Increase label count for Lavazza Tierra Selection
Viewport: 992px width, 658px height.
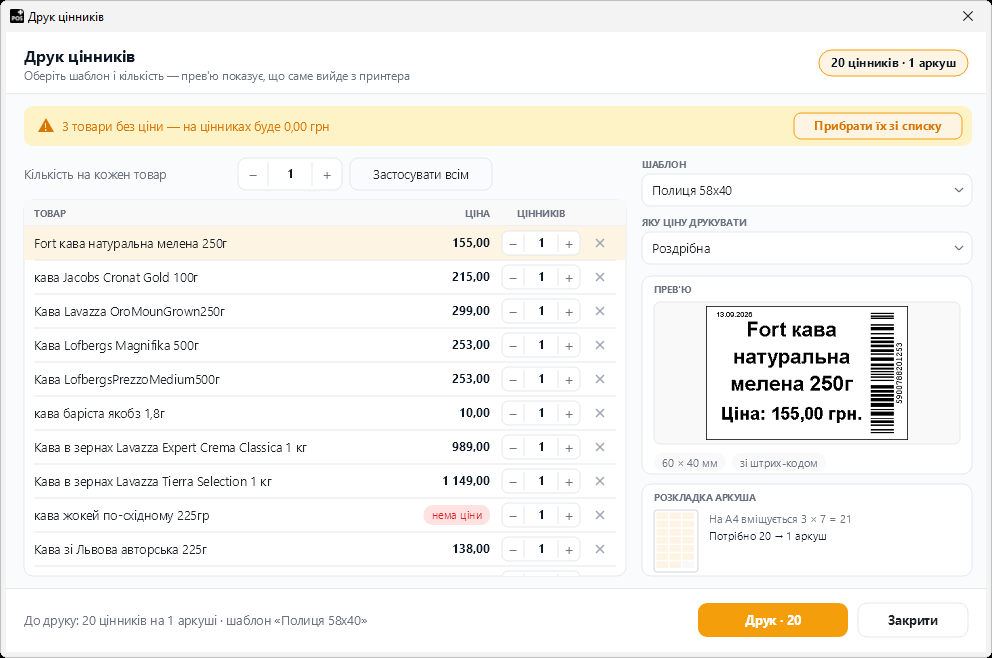pyautogui.click(x=569, y=481)
